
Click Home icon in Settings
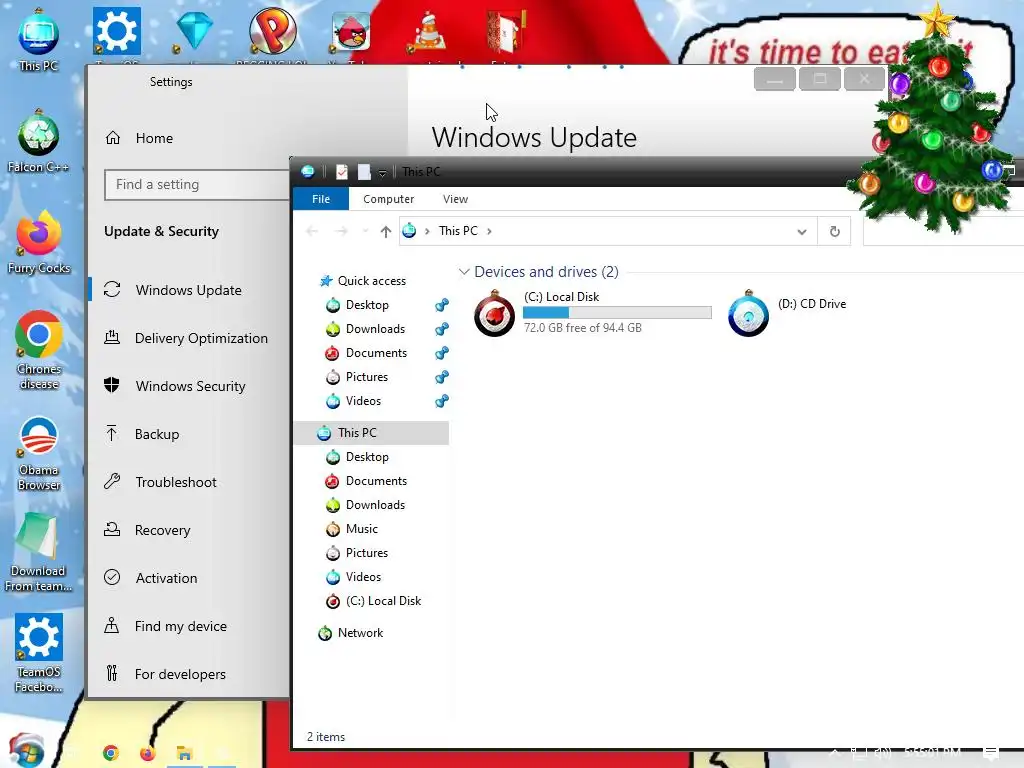coord(113,138)
